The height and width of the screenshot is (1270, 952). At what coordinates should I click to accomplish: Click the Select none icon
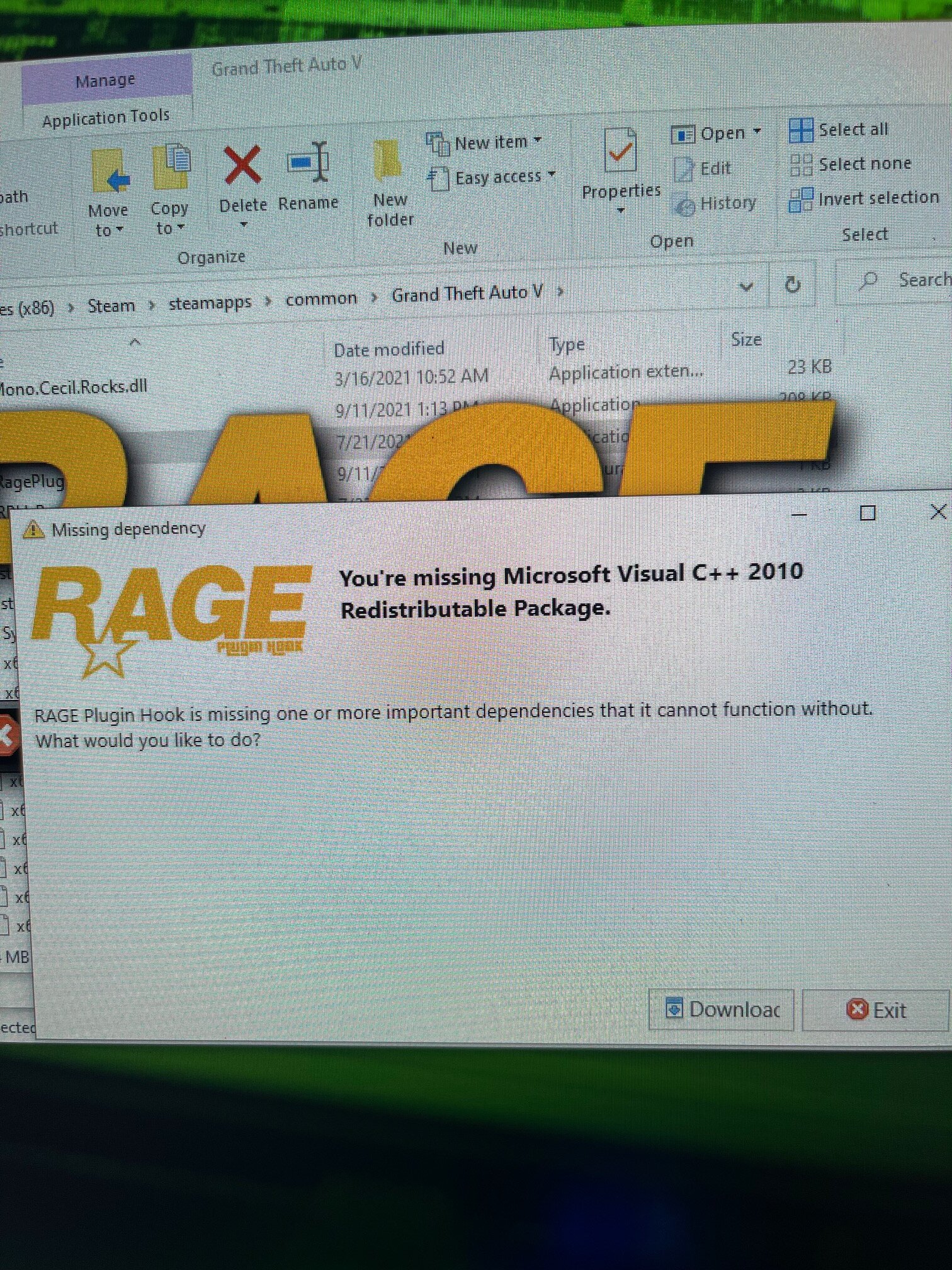pyautogui.click(x=801, y=165)
